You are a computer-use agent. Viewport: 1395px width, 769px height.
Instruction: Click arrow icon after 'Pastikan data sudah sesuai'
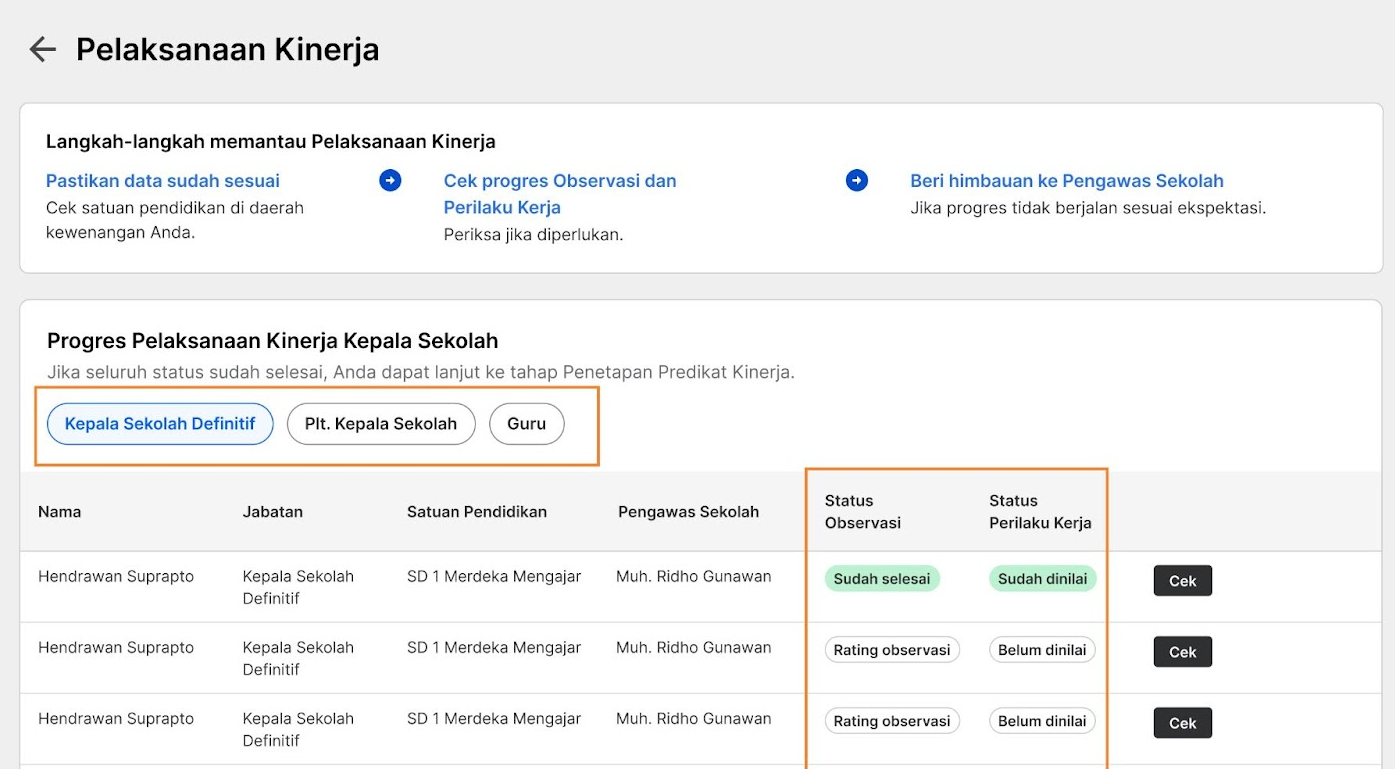(x=390, y=180)
